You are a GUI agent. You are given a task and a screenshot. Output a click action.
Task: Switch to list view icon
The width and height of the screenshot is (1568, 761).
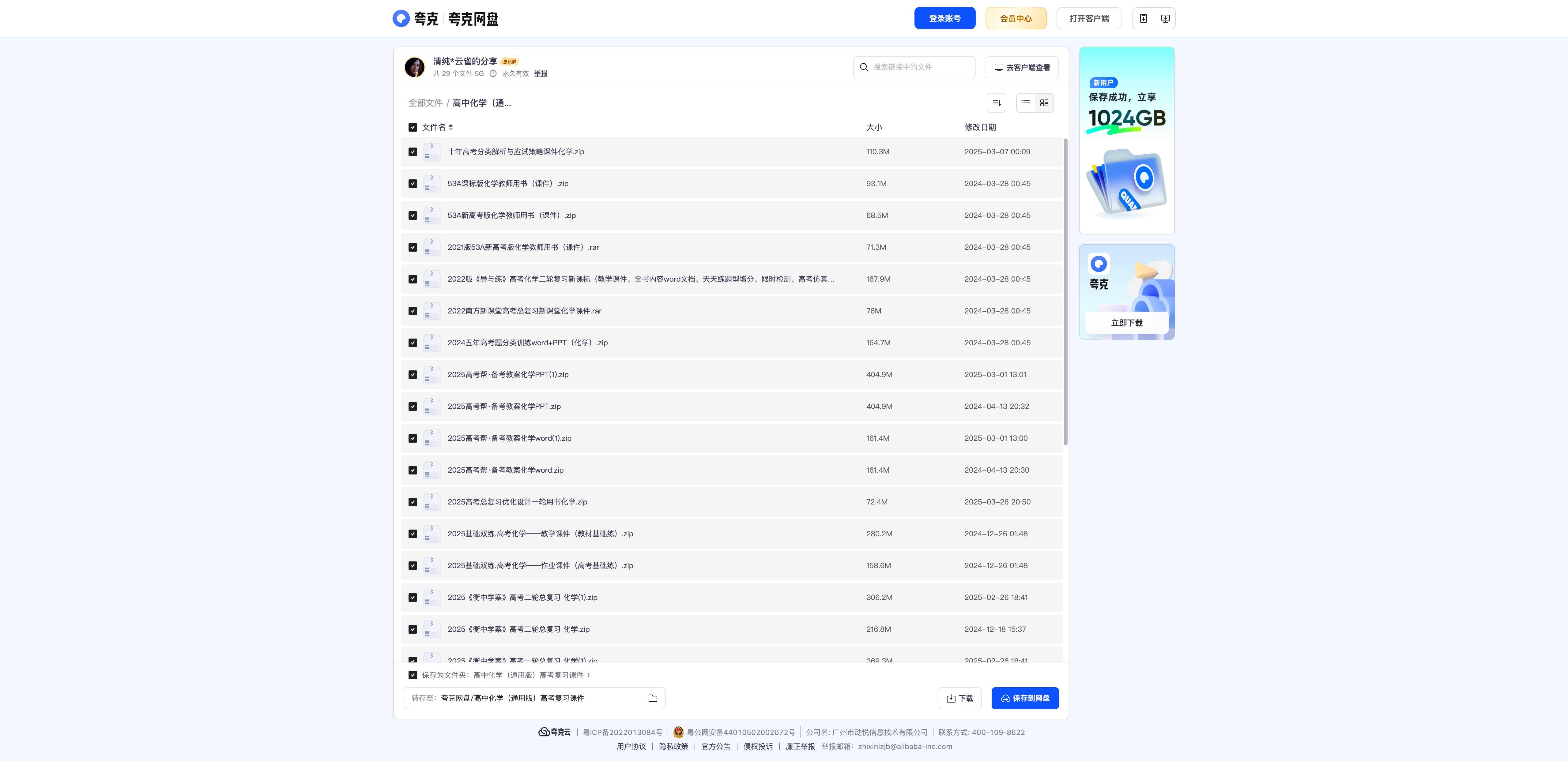tap(1026, 103)
